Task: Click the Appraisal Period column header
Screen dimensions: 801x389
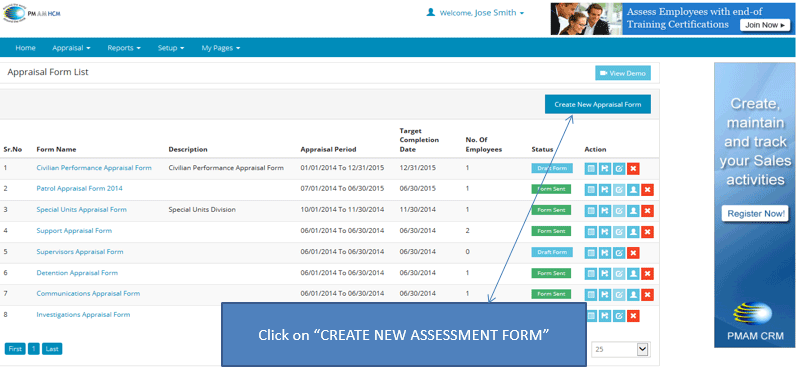Action: [x=328, y=149]
